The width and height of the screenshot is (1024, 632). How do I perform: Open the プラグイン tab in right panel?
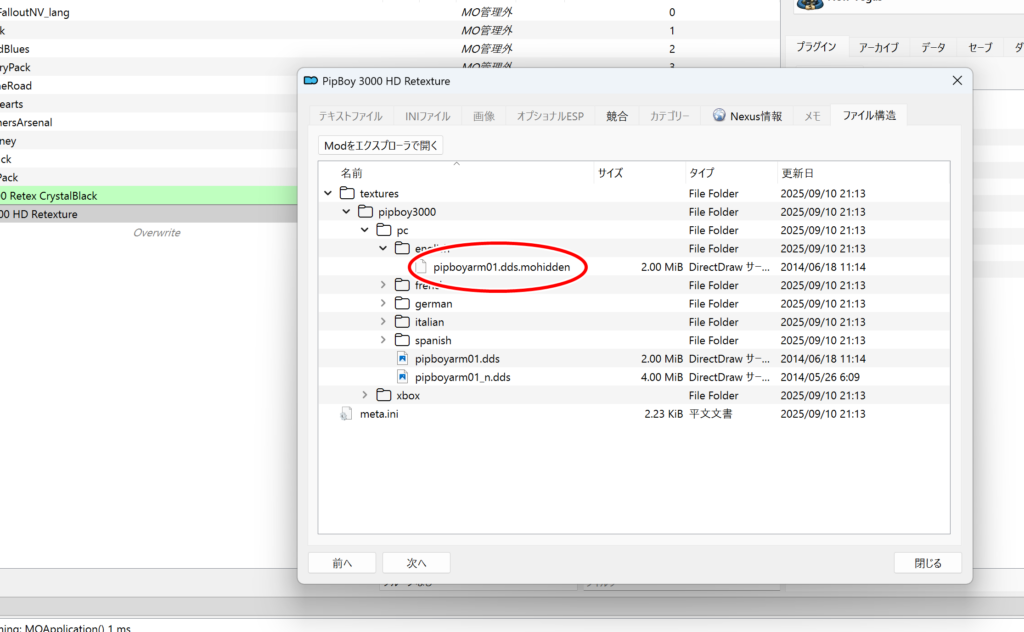point(817,47)
